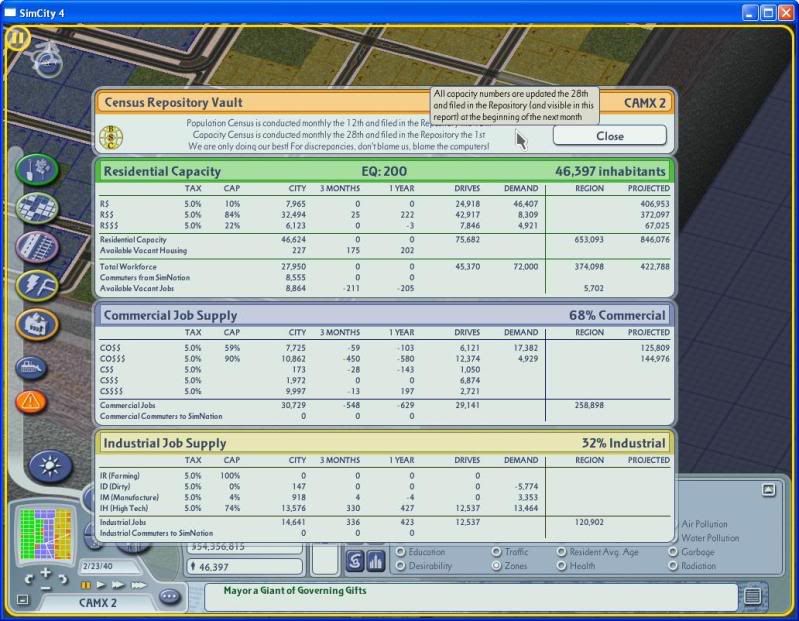Click the R$$ row label

click(107, 214)
